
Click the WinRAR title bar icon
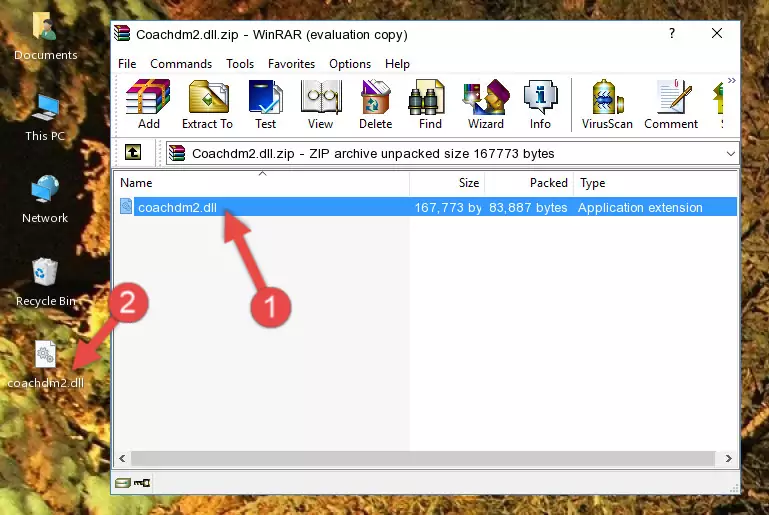122,34
